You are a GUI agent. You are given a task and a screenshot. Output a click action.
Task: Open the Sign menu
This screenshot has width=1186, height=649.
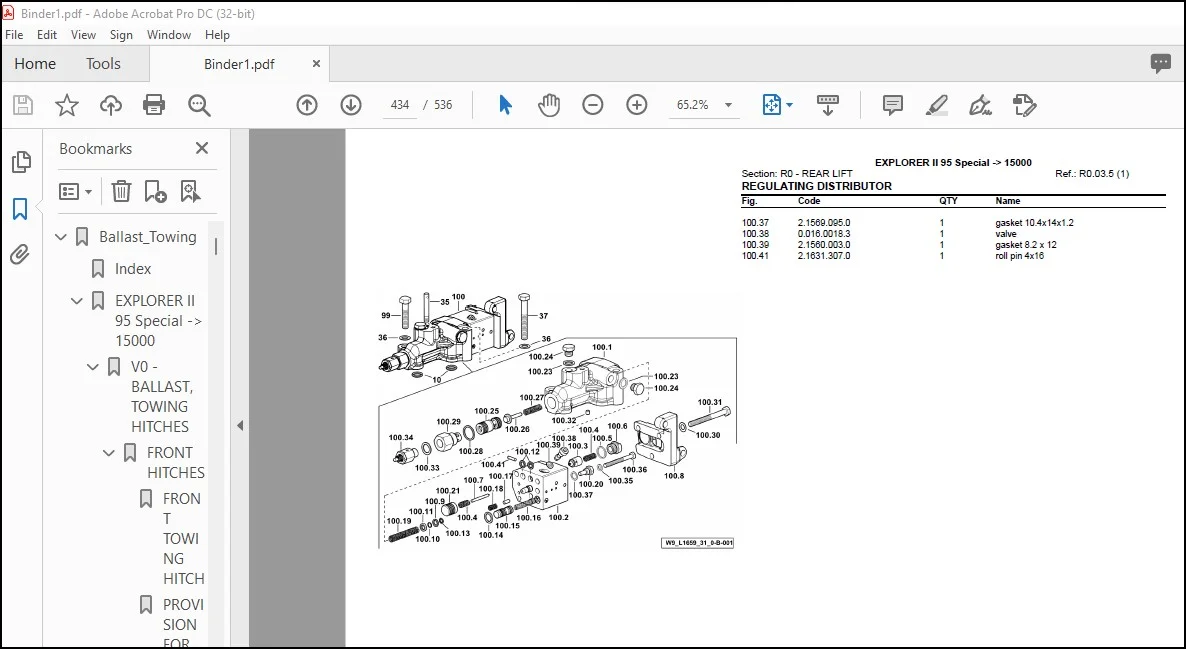pyautogui.click(x=121, y=35)
